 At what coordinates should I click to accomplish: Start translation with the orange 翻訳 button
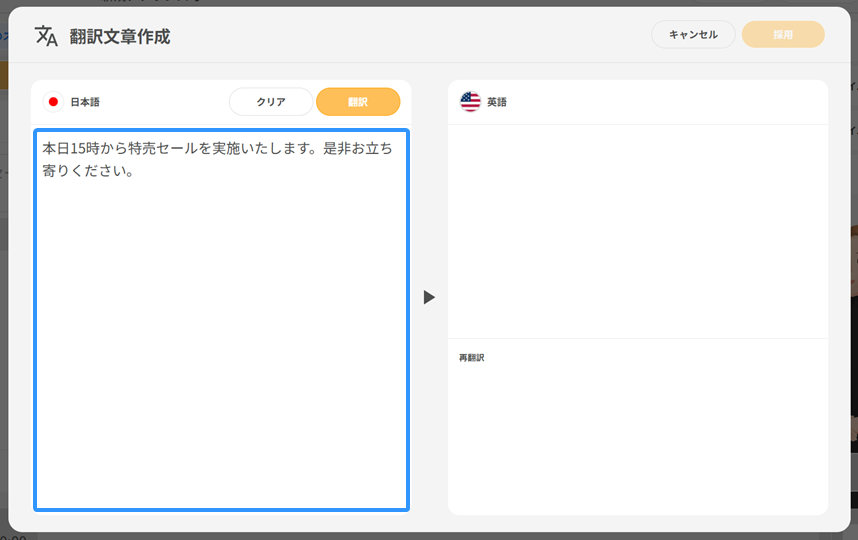click(x=358, y=102)
